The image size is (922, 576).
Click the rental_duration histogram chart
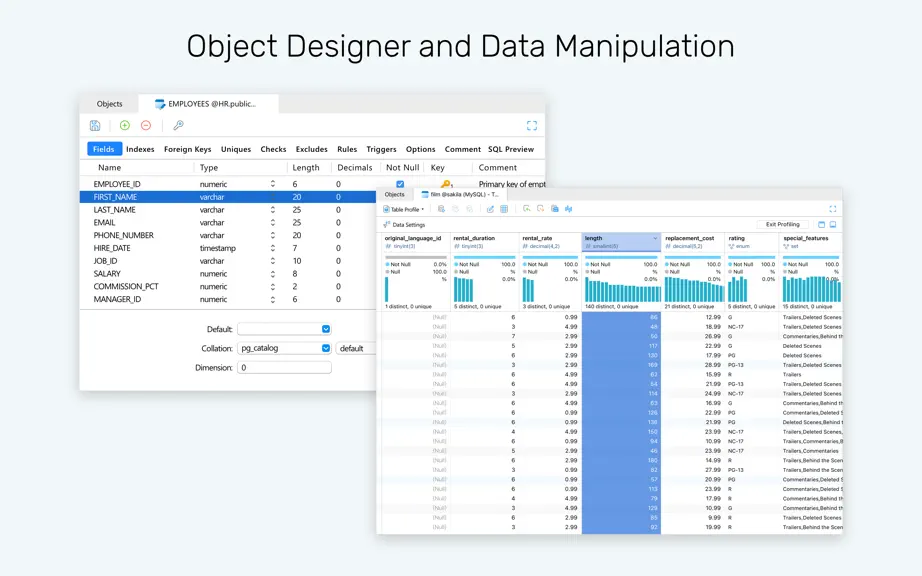coord(463,290)
